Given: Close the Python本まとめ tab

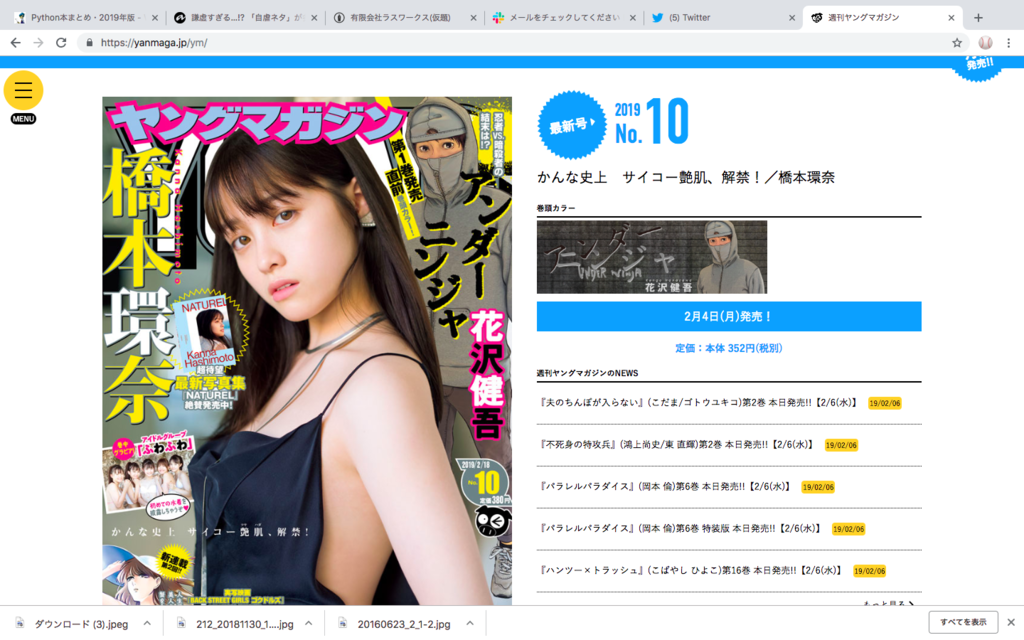Looking at the screenshot, I should 155,18.
